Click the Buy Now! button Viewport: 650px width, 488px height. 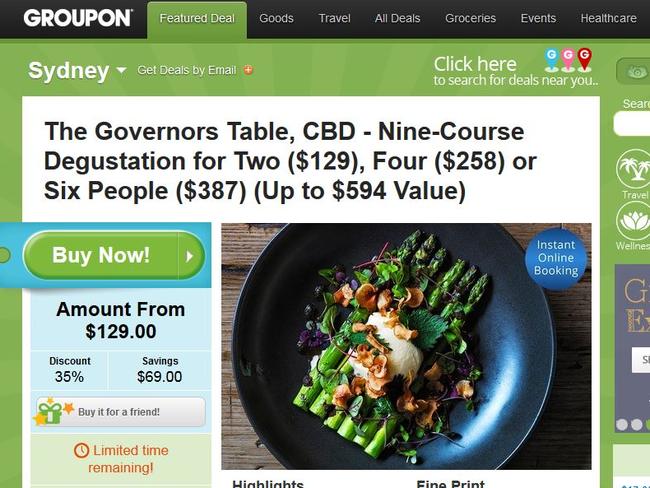point(114,255)
